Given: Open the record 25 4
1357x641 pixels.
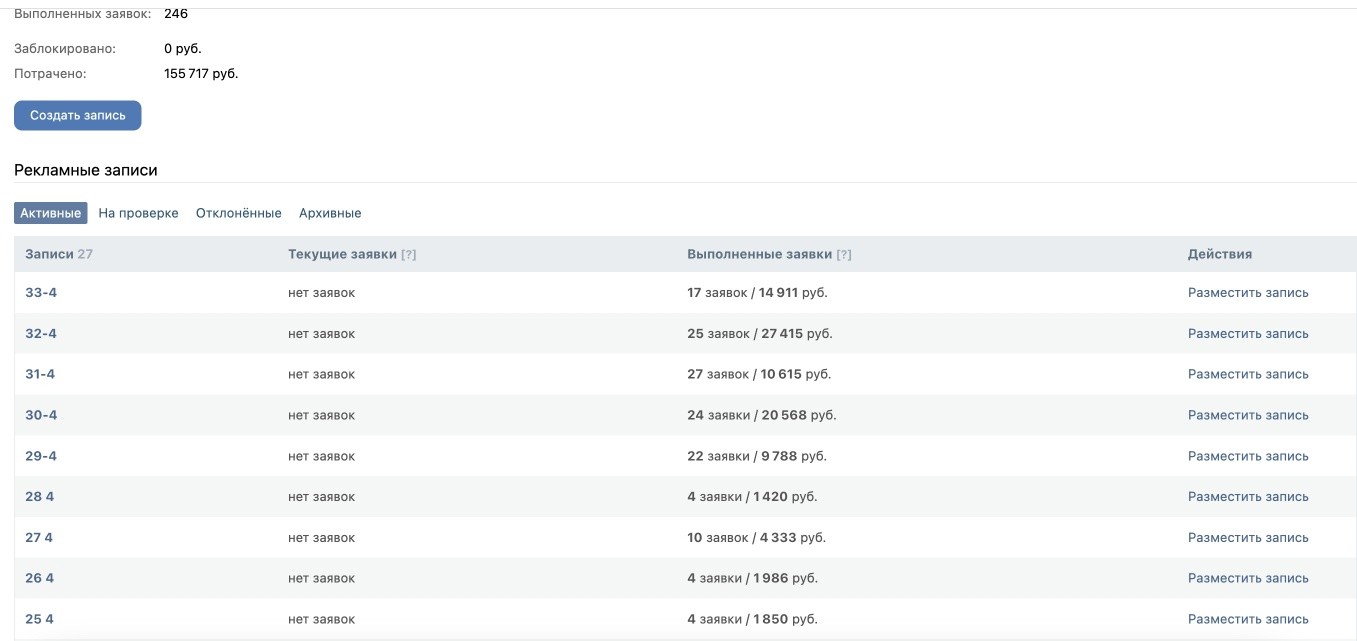Looking at the screenshot, I should (40, 619).
